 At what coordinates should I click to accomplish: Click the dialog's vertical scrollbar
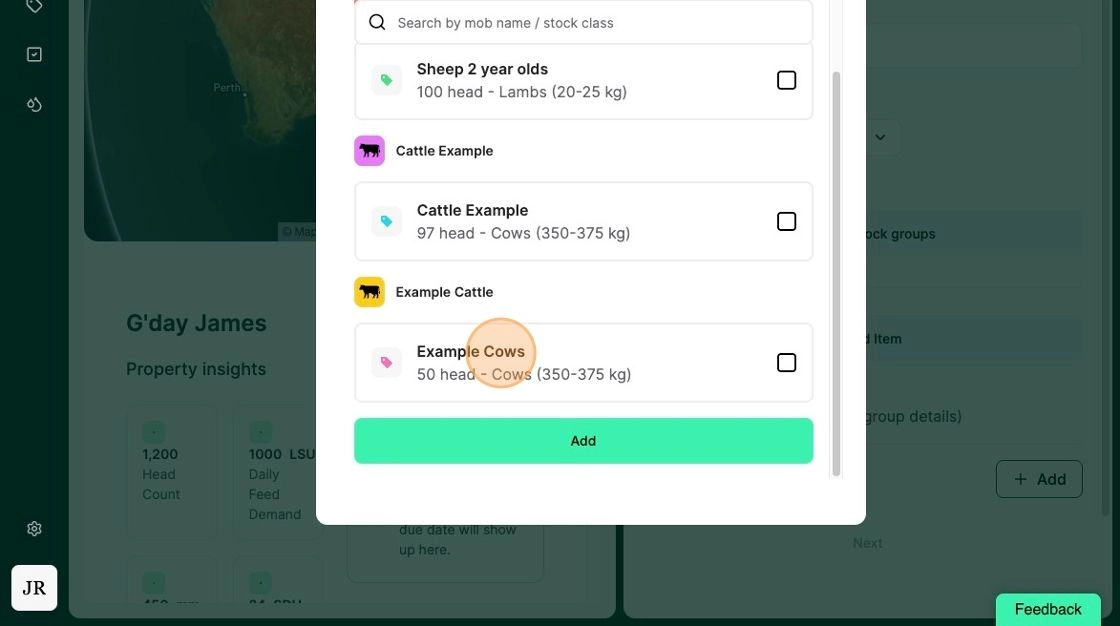coord(836,274)
